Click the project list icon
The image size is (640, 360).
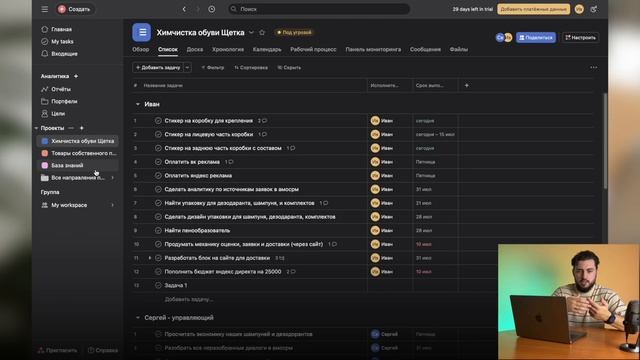coord(142,32)
